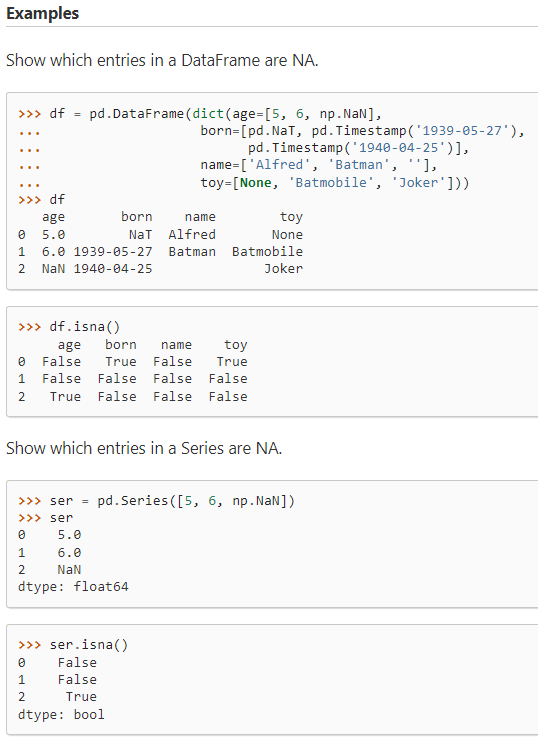Click the 'ser.isna()' code line
The height and width of the screenshot is (742, 538).
coord(88,645)
